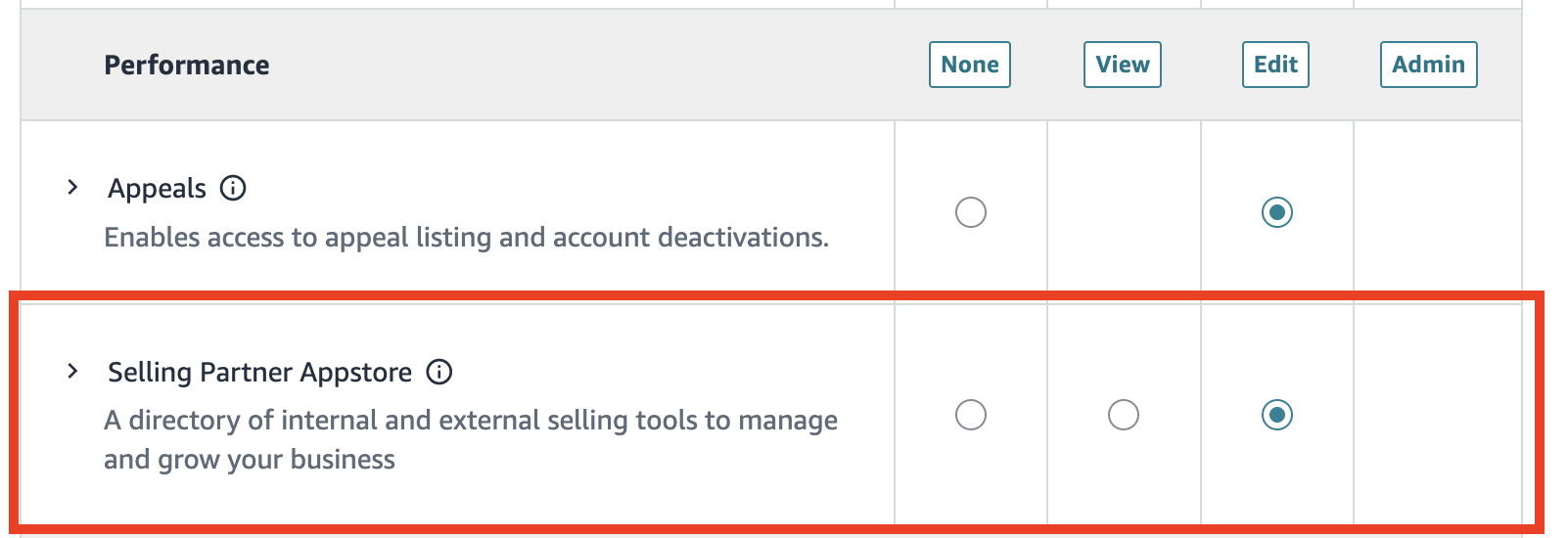This screenshot has width=1568, height=538.
Task: Select None radio for Selling Partner Appstore
Action: pyautogui.click(x=970, y=415)
